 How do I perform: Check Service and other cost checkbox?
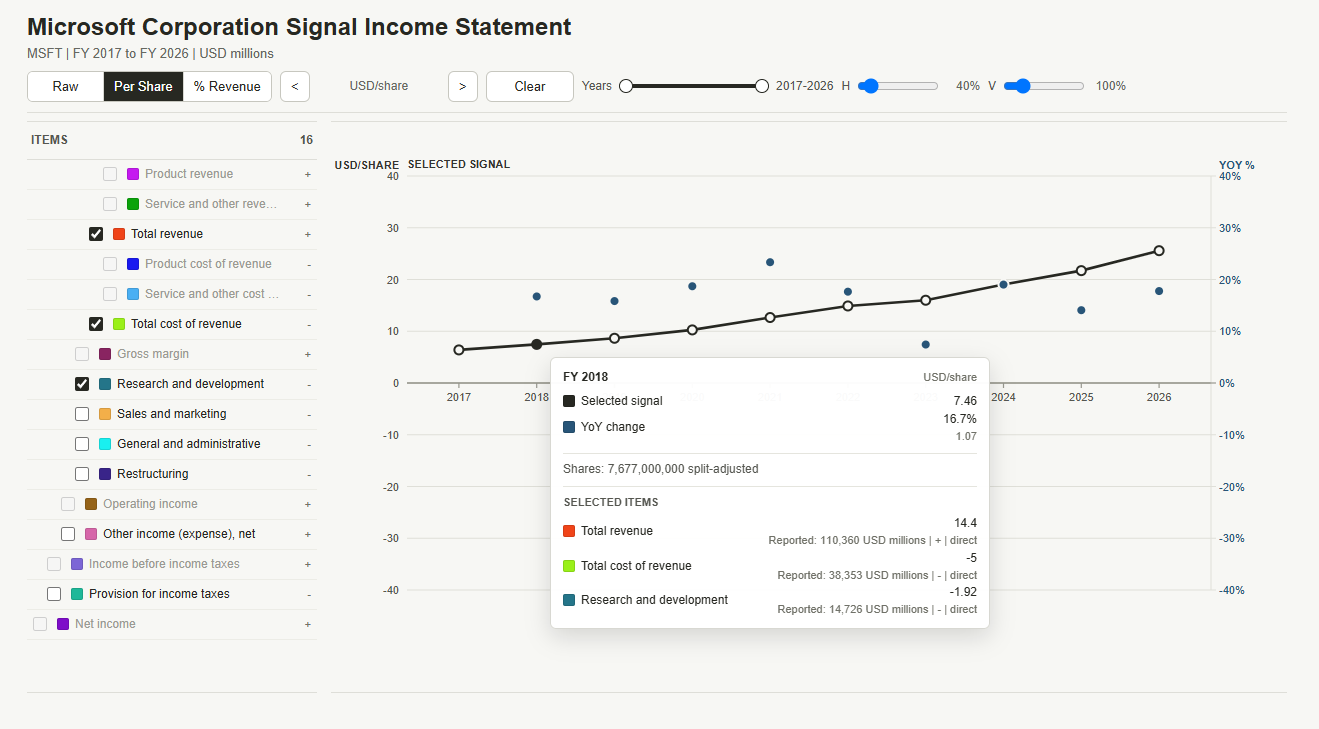click(110, 294)
